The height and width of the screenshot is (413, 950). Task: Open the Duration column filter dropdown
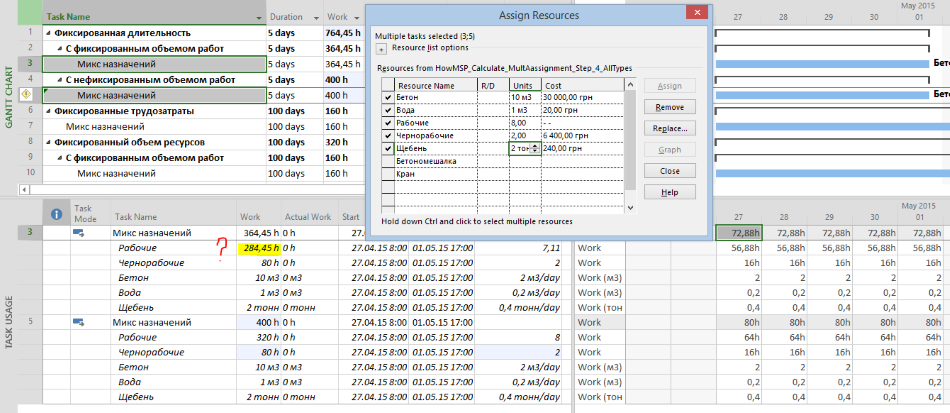click(317, 18)
